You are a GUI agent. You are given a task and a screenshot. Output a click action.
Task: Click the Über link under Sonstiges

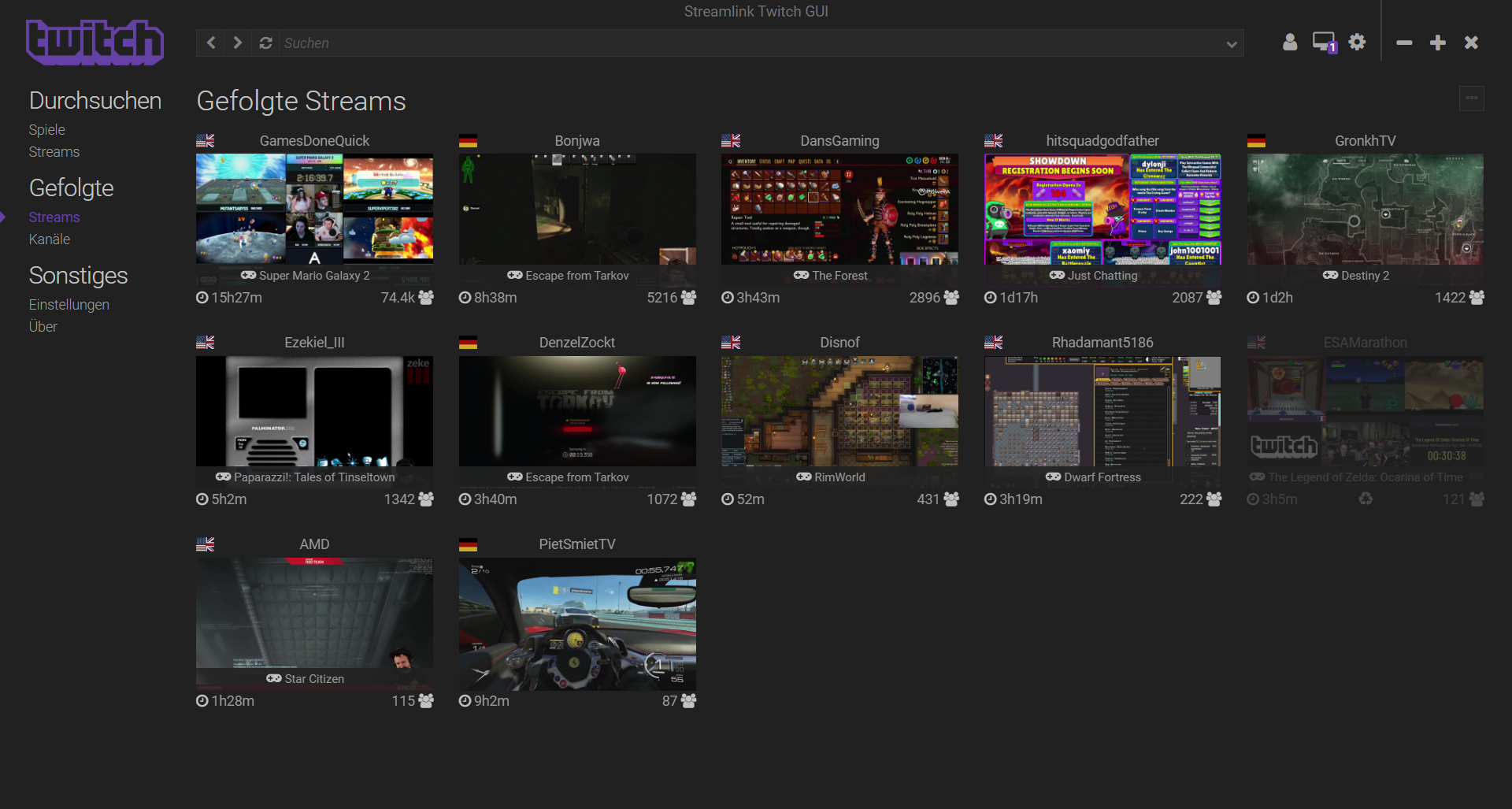coord(43,326)
